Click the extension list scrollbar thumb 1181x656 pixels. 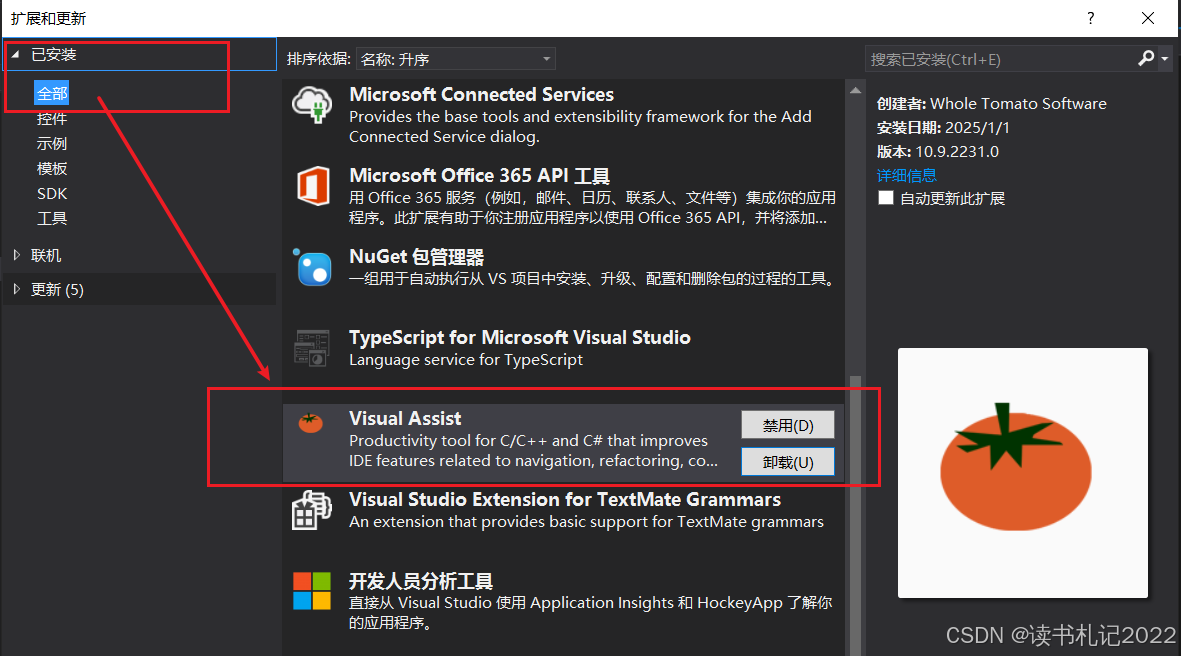855,515
